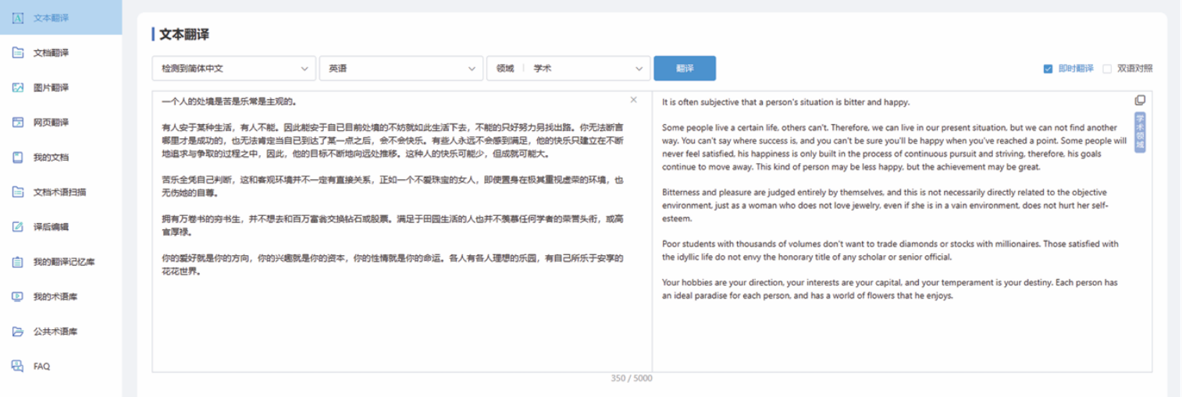Open the 文本翻译 sidebar icon
The image size is (1182, 397).
[18, 17]
